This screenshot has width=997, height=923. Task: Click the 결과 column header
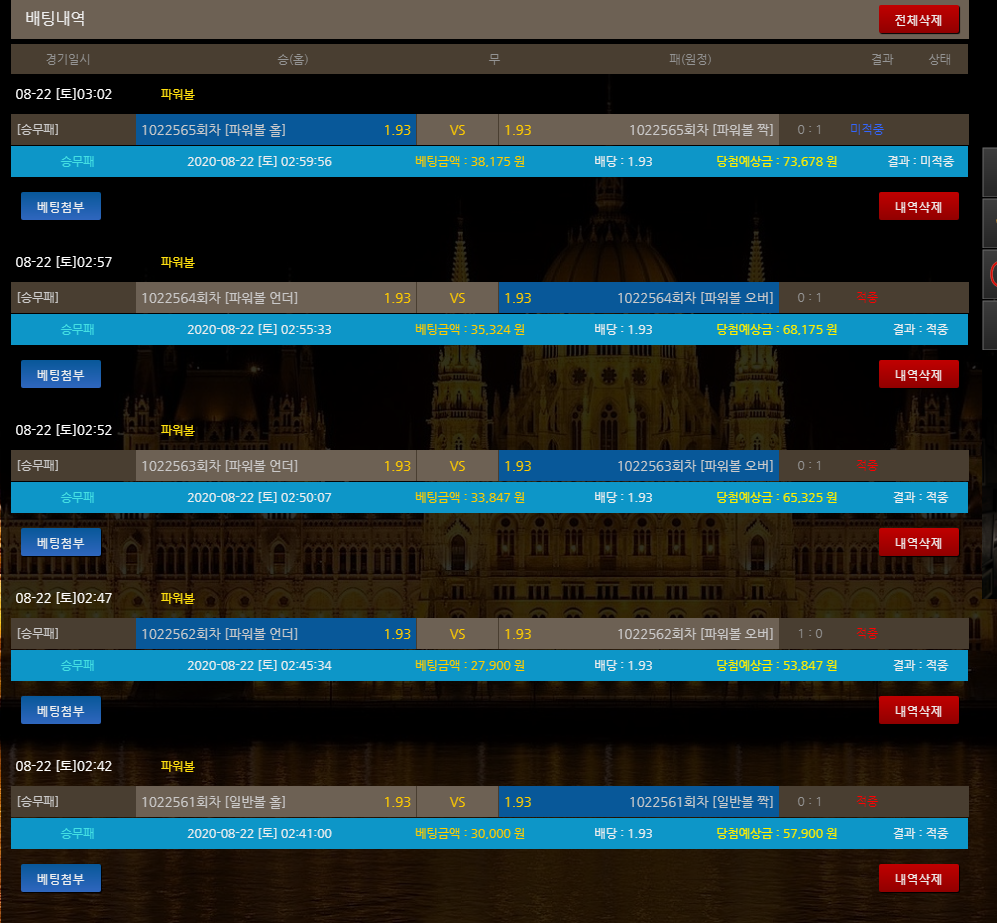881,59
